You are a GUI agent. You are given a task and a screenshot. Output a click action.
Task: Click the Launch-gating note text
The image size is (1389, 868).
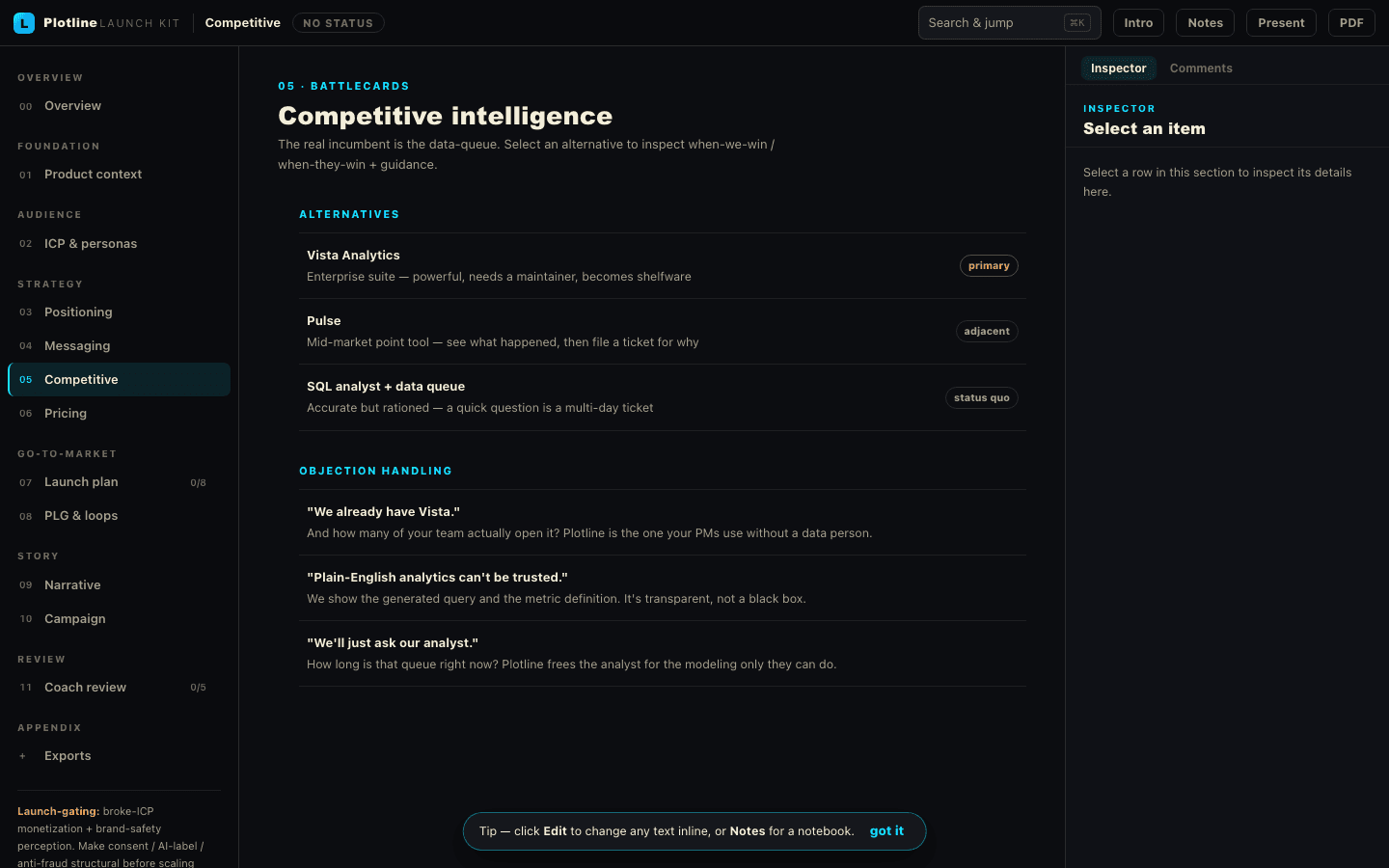coord(111,837)
